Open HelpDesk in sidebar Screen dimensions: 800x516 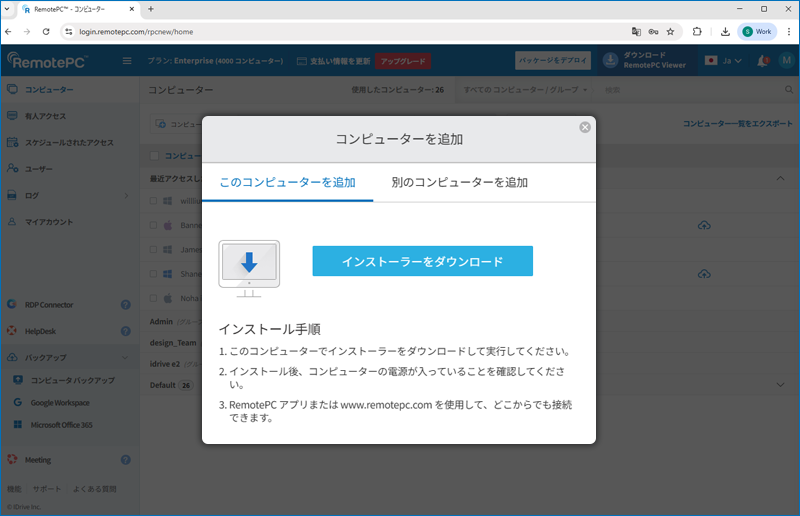point(40,331)
